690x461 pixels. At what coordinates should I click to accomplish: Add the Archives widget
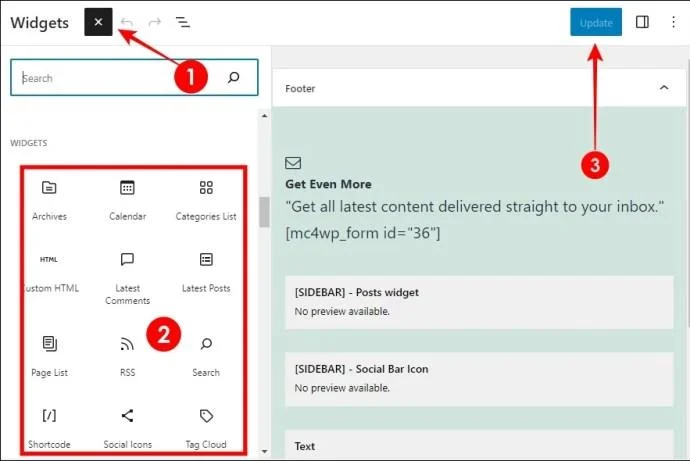coord(49,200)
